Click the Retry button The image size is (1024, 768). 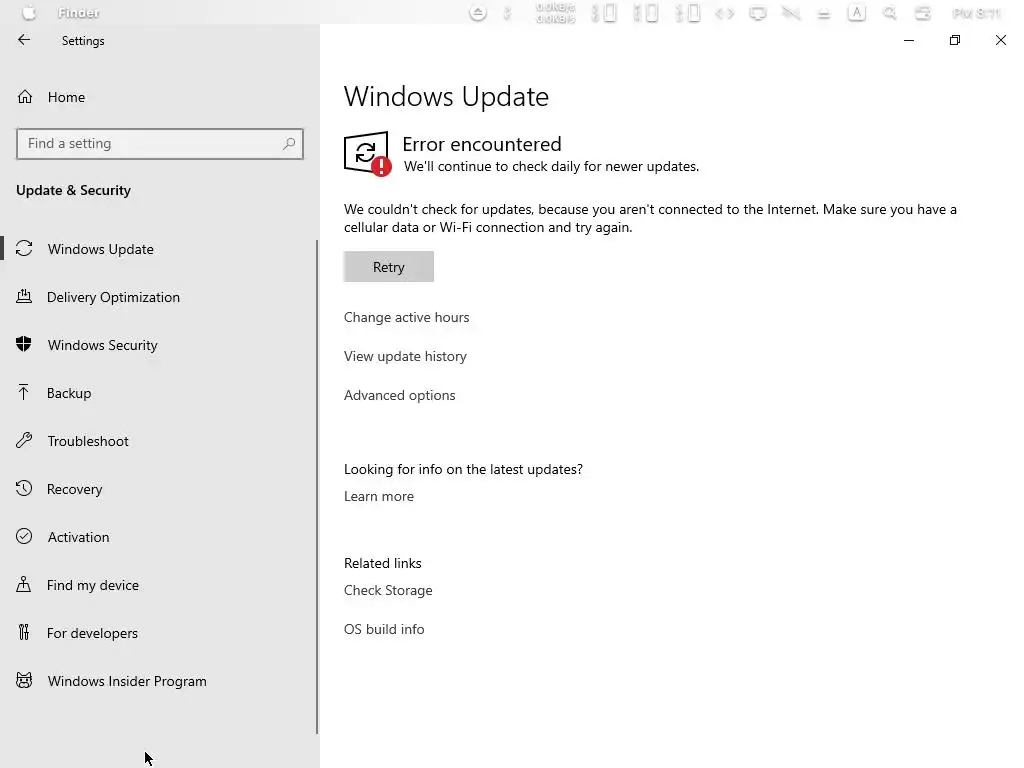(x=389, y=266)
